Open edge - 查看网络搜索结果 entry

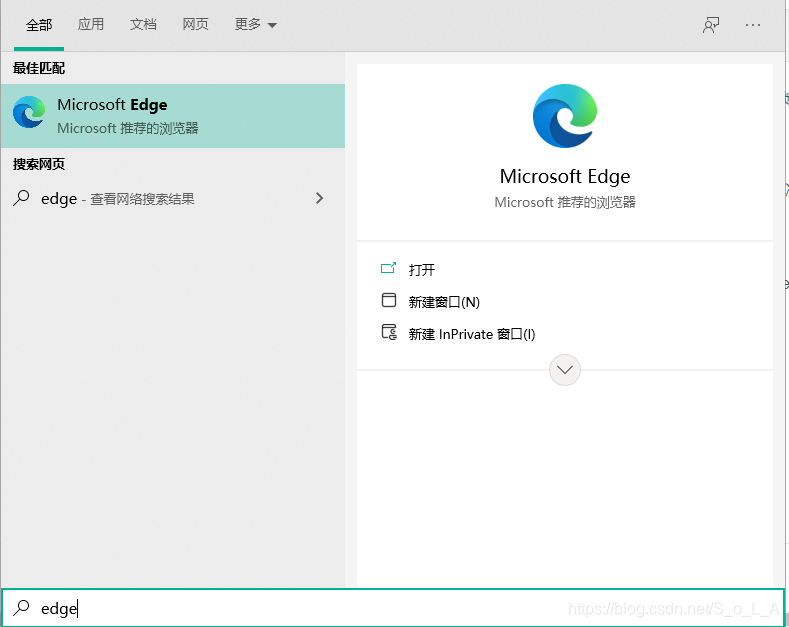click(173, 199)
